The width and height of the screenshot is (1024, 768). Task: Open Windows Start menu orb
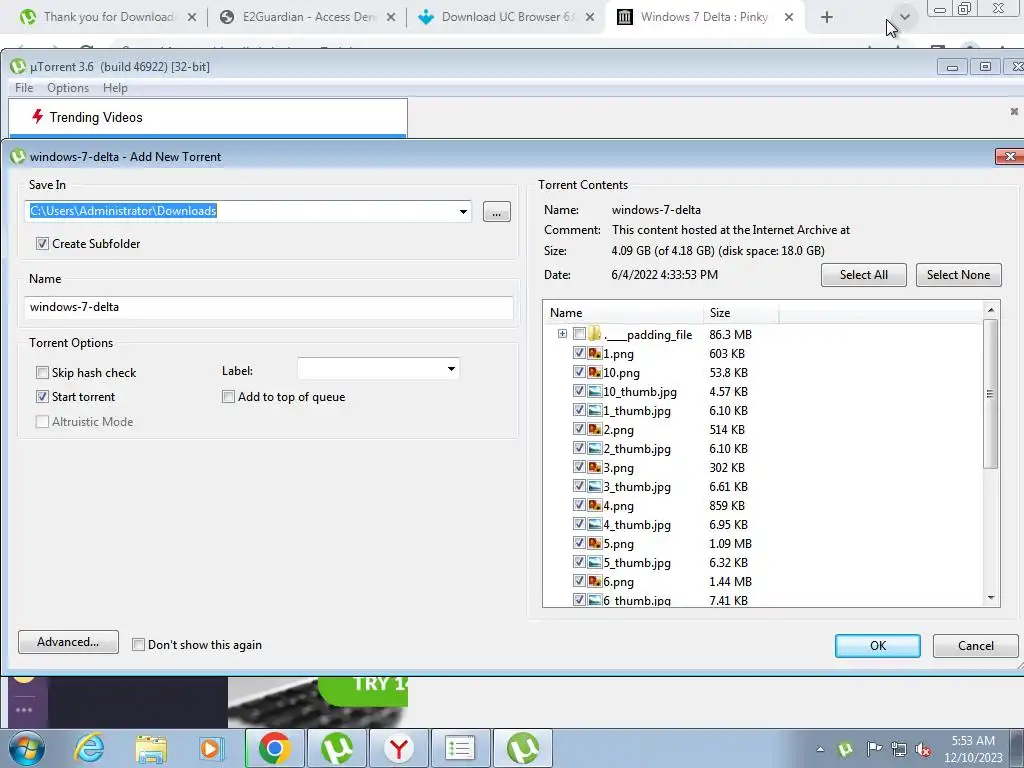coord(26,748)
